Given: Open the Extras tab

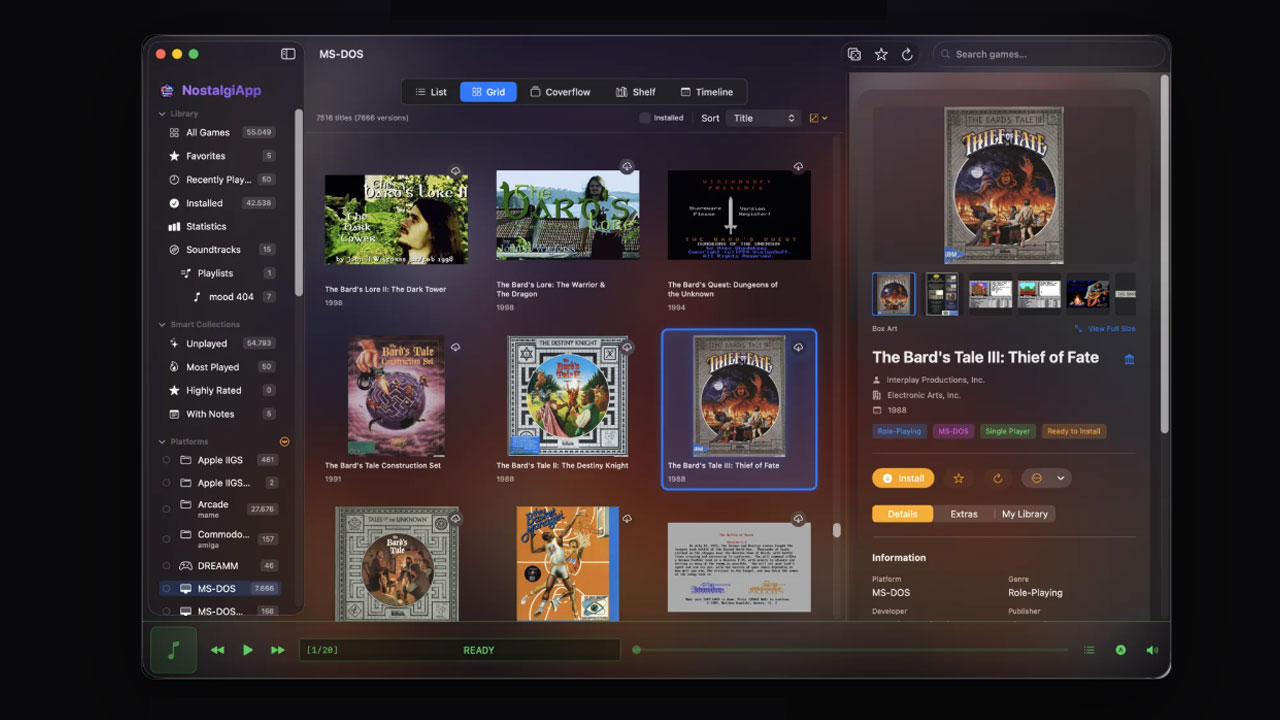Looking at the screenshot, I should click(x=964, y=514).
